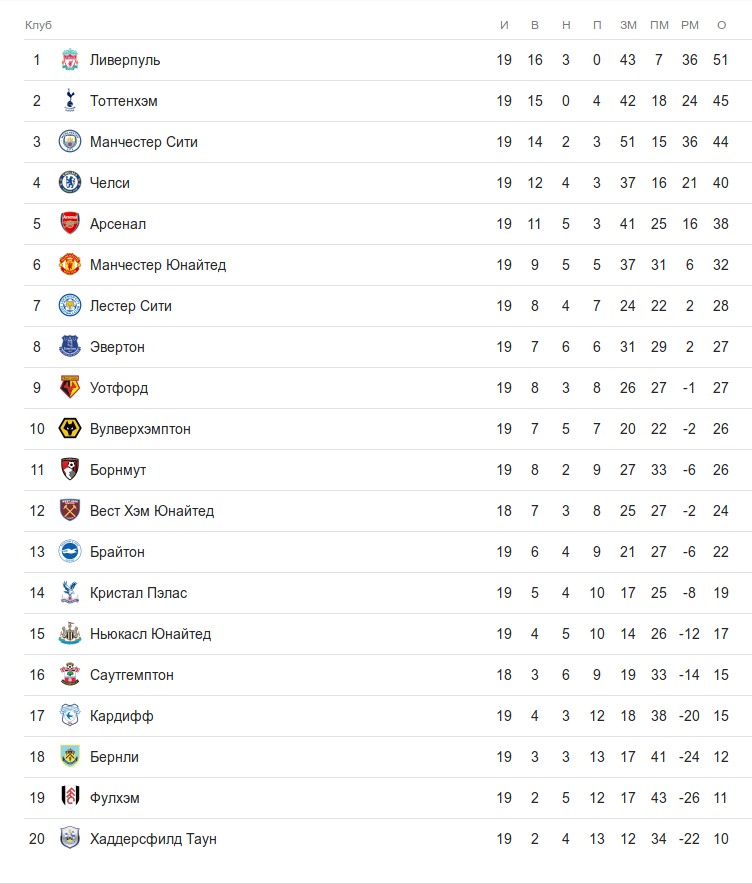Open the Хаддерсфилд Таун team link
The image size is (752, 884).
153,839
